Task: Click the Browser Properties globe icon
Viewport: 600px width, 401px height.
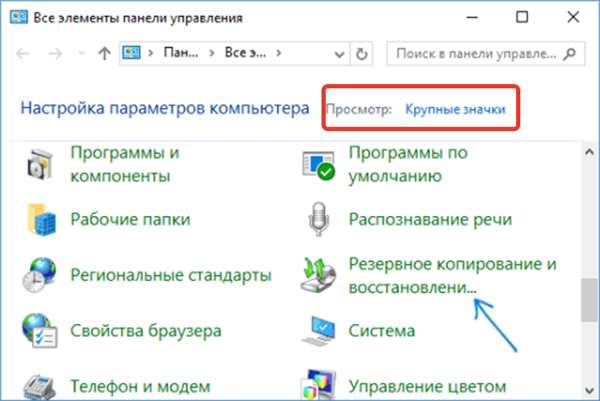Action: (40, 331)
